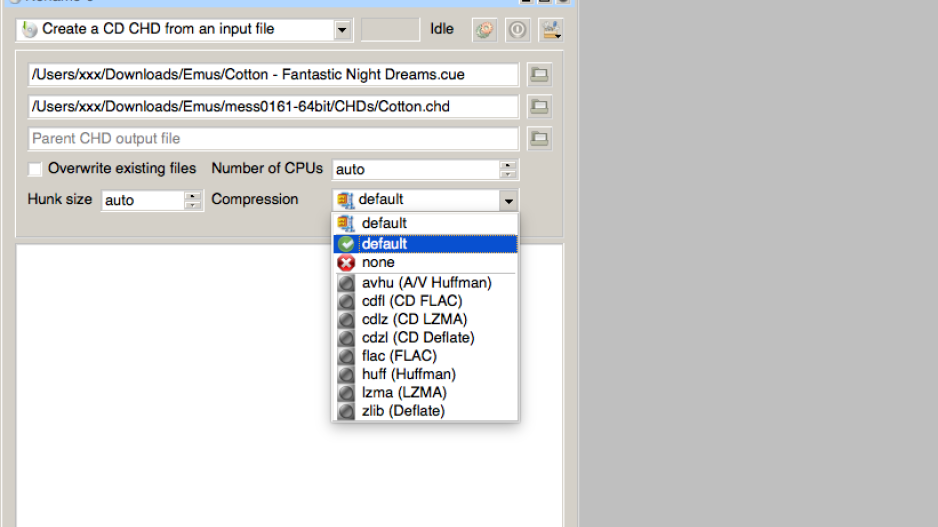Click the run project icon button

point(485,29)
